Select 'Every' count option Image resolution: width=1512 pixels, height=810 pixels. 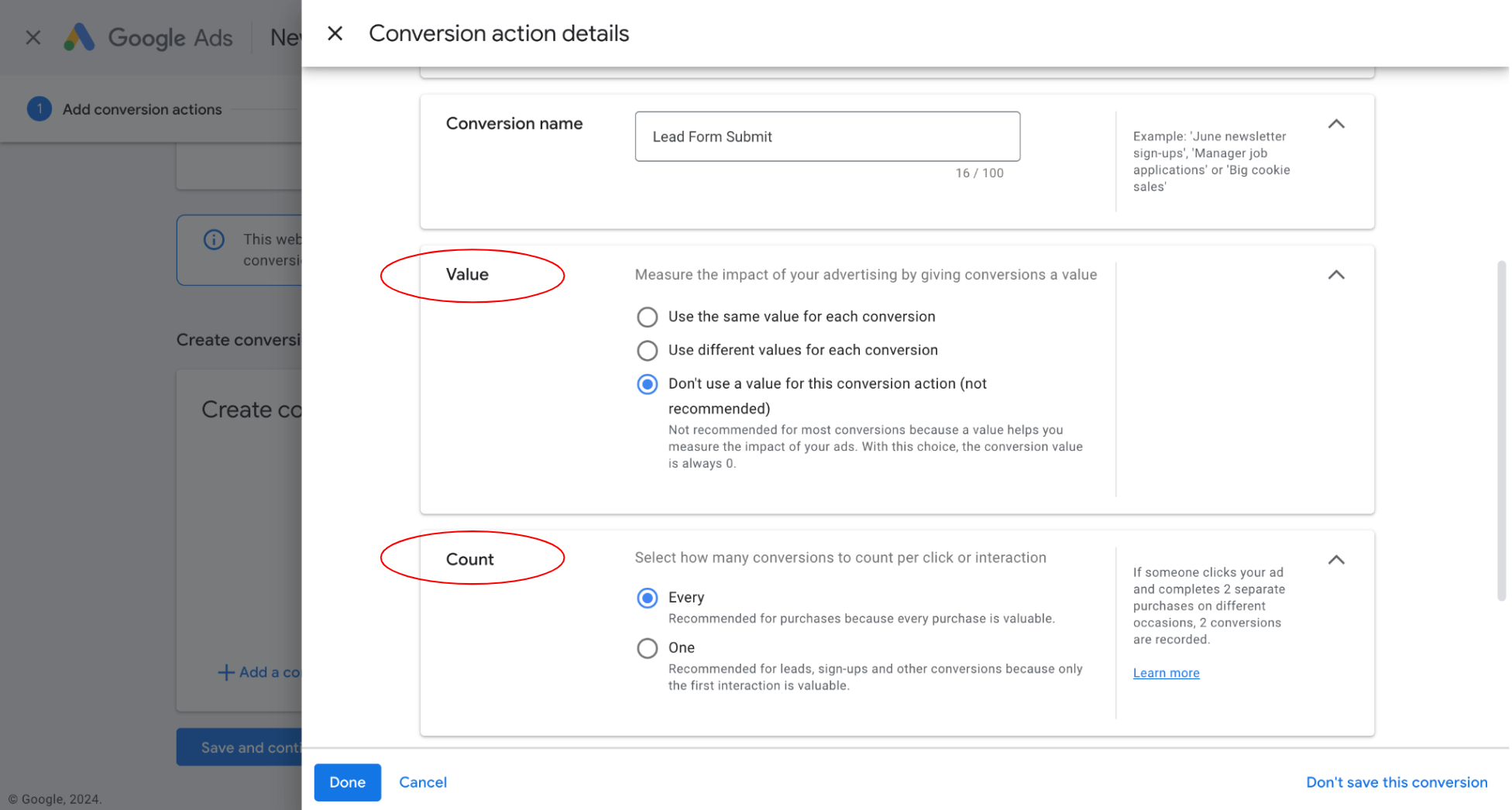click(x=647, y=598)
